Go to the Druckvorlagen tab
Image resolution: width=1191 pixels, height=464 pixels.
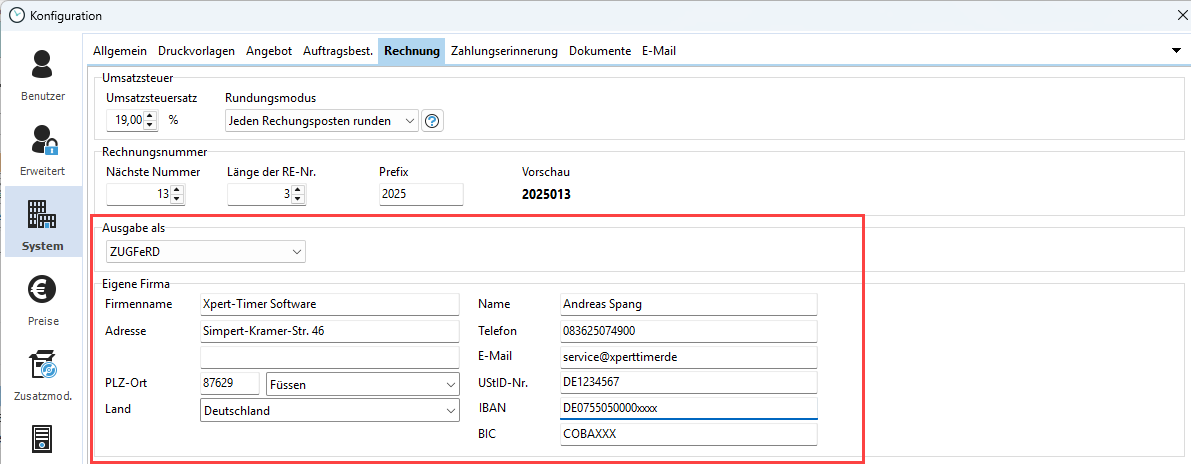(x=197, y=51)
